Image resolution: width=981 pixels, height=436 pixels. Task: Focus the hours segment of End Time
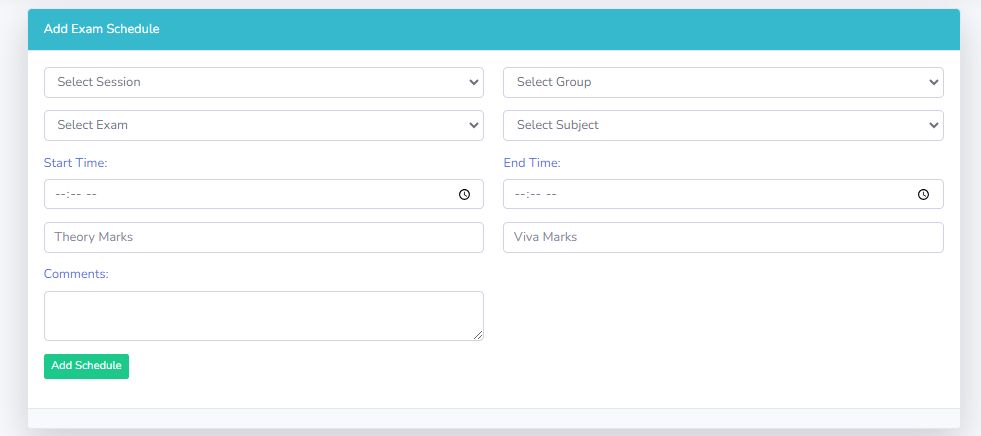519,195
